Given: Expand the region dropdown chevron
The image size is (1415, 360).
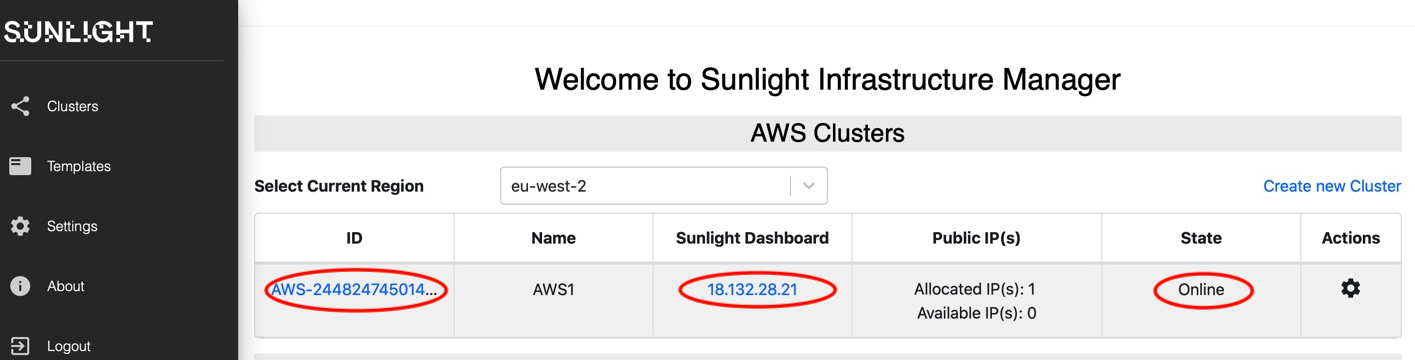Looking at the screenshot, I should coord(809,186).
